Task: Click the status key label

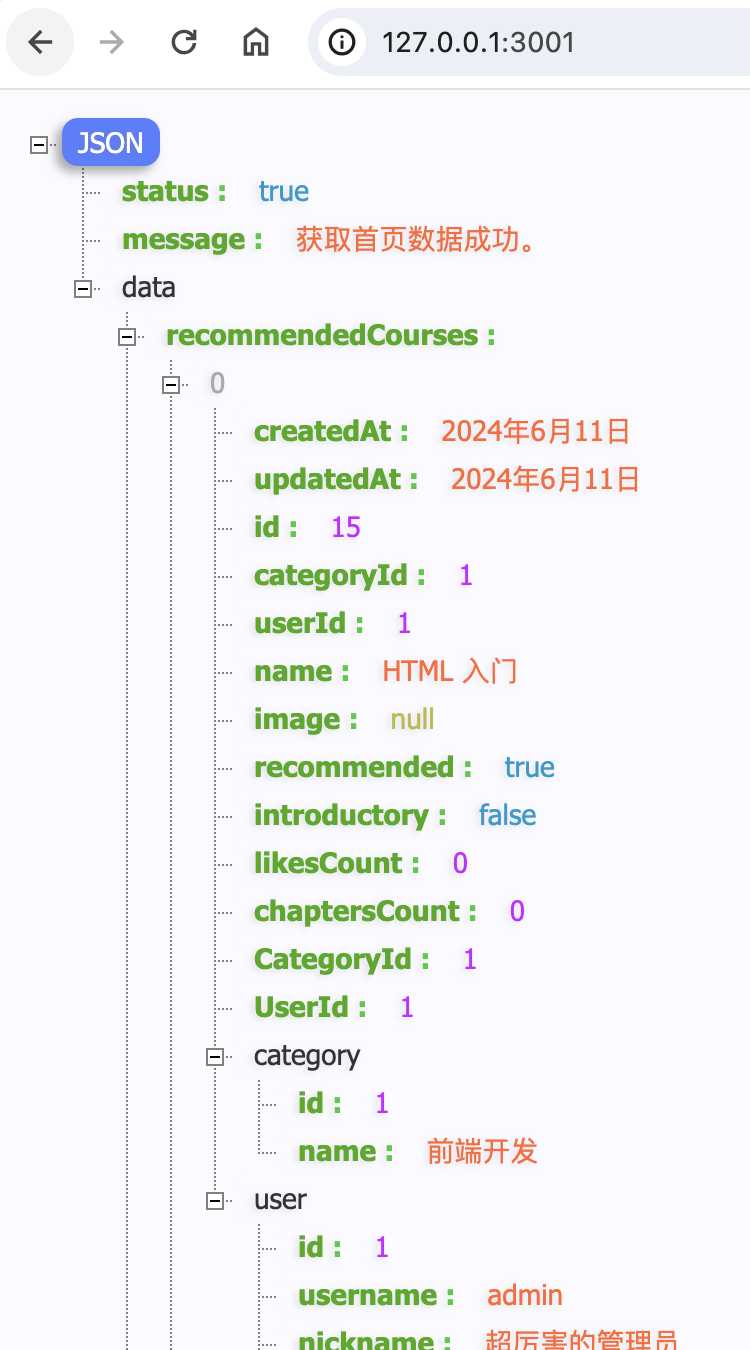Action: point(166,192)
